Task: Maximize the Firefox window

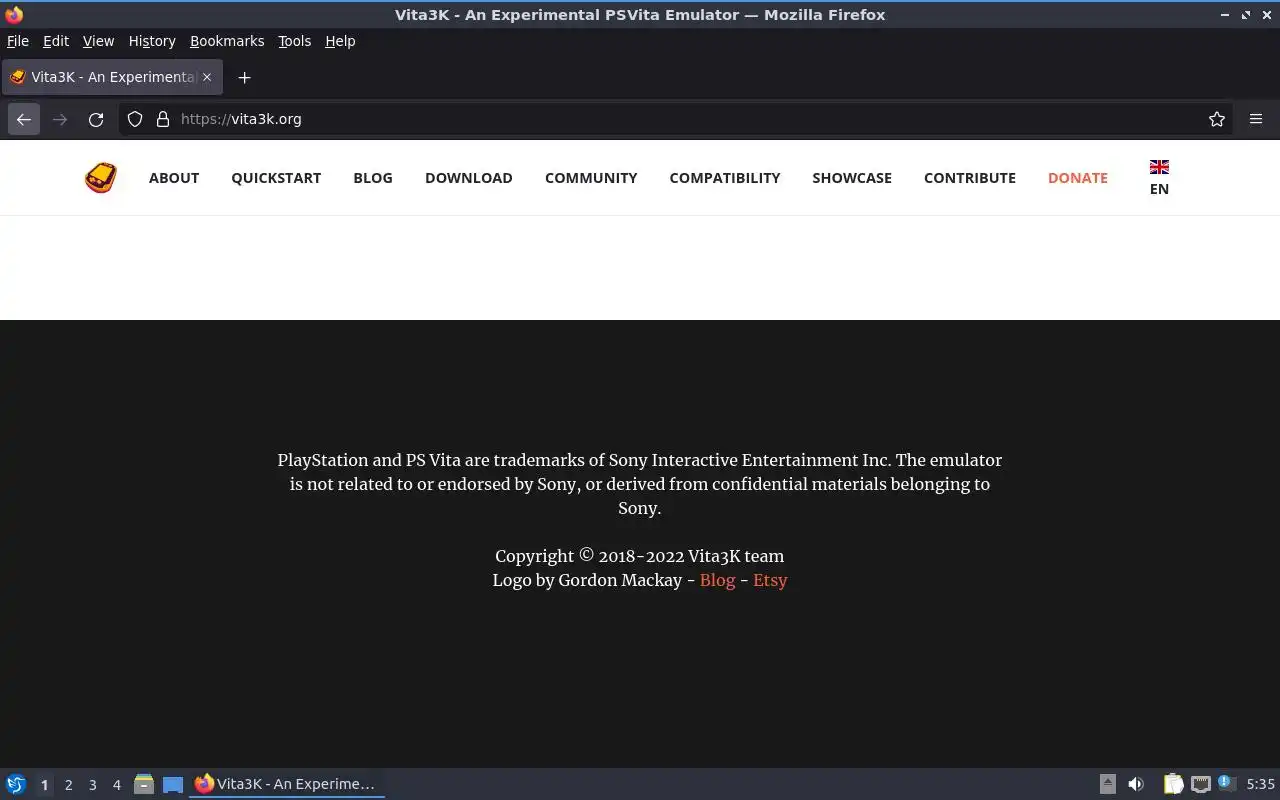Action: pos(1246,15)
